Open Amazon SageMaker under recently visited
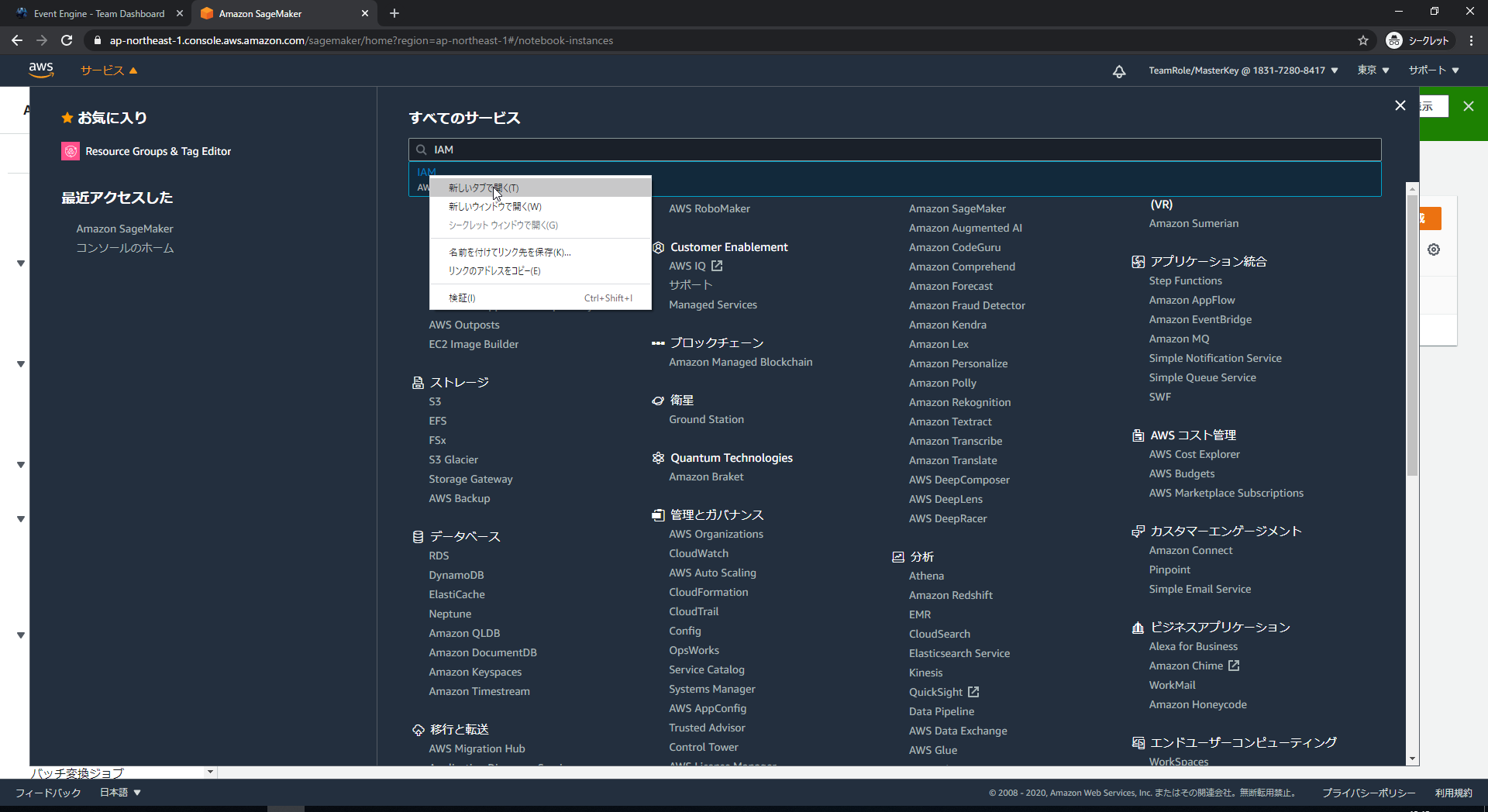Image resolution: width=1488 pixels, height=812 pixels. tap(125, 229)
